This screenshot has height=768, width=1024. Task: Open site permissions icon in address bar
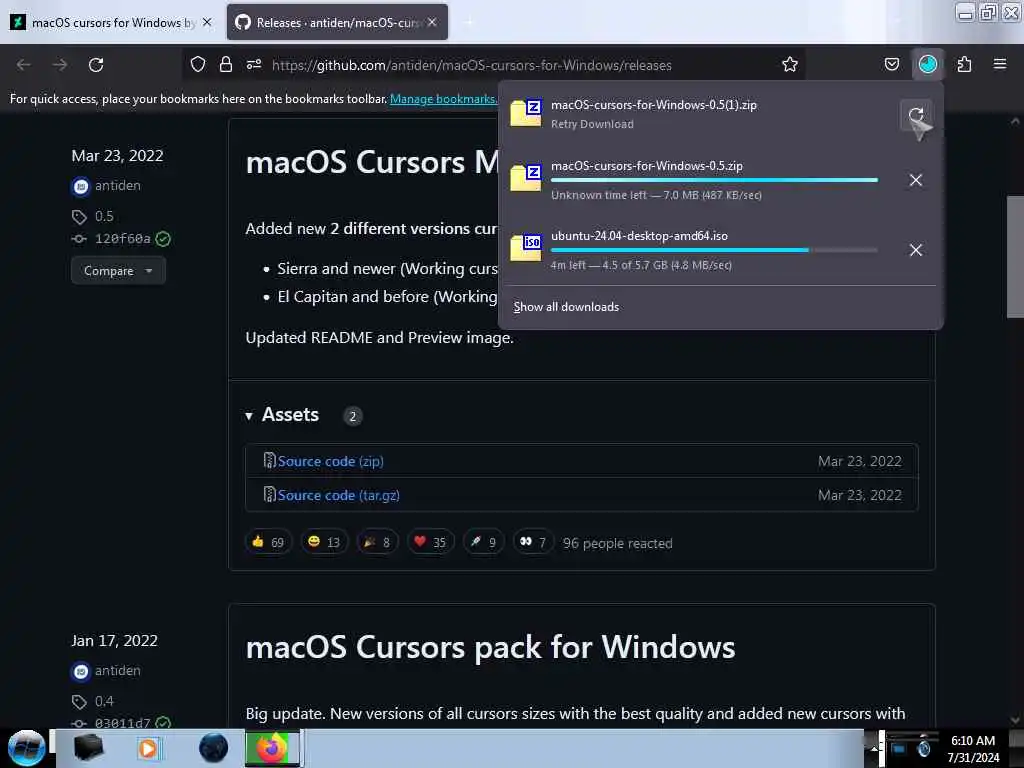click(x=254, y=64)
